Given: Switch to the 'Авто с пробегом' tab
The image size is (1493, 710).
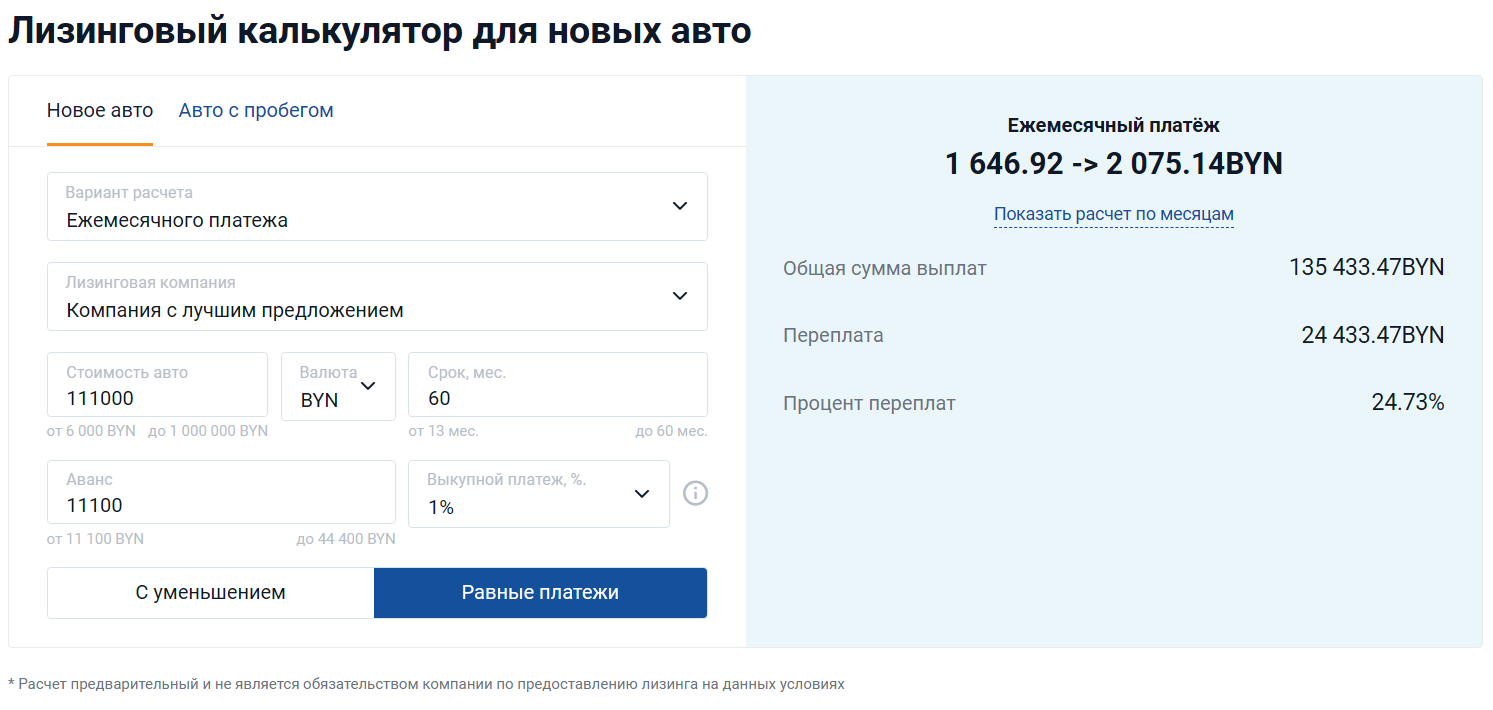Looking at the screenshot, I should tap(256, 110).
